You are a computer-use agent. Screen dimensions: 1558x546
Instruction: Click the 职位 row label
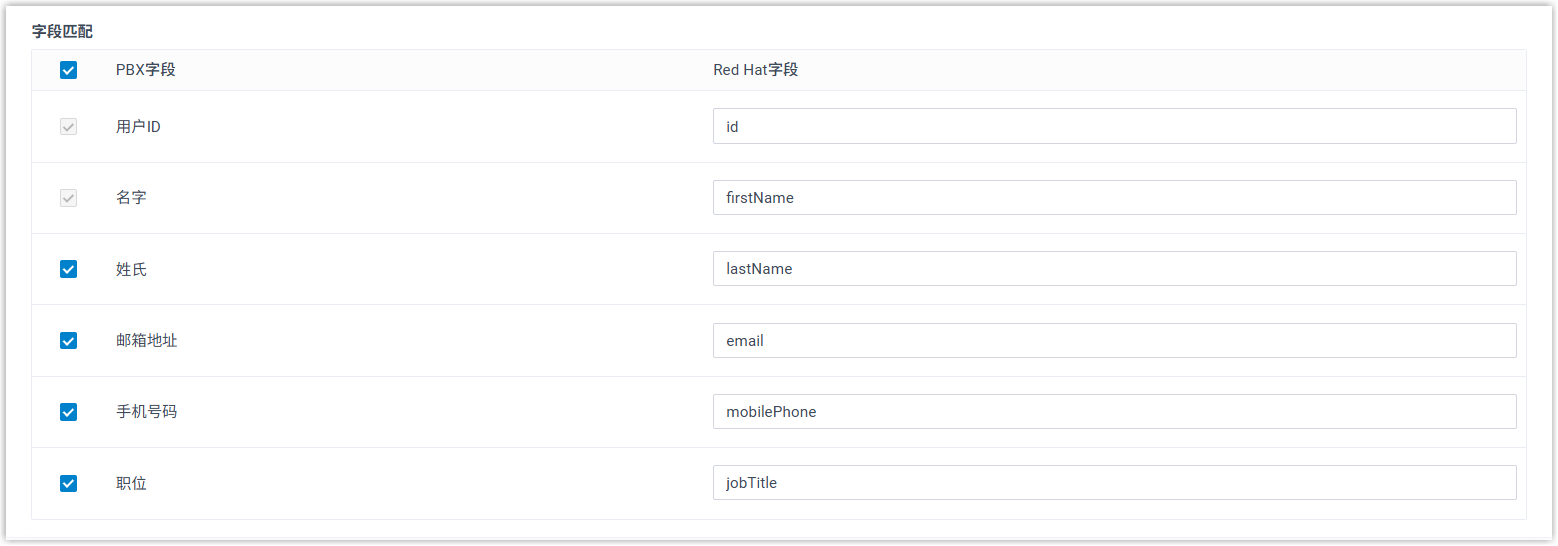[131, 484]
